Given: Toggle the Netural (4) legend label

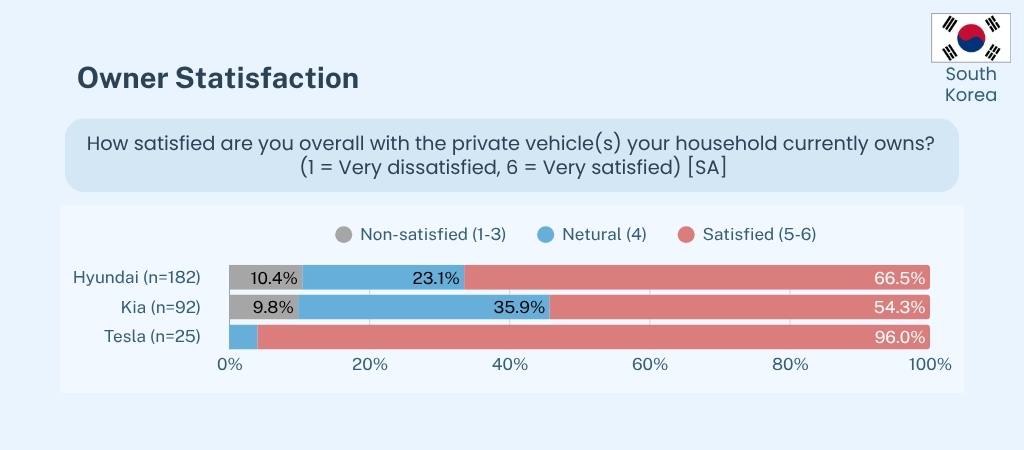Looking at the screenshot, I should tap(604, 235).
